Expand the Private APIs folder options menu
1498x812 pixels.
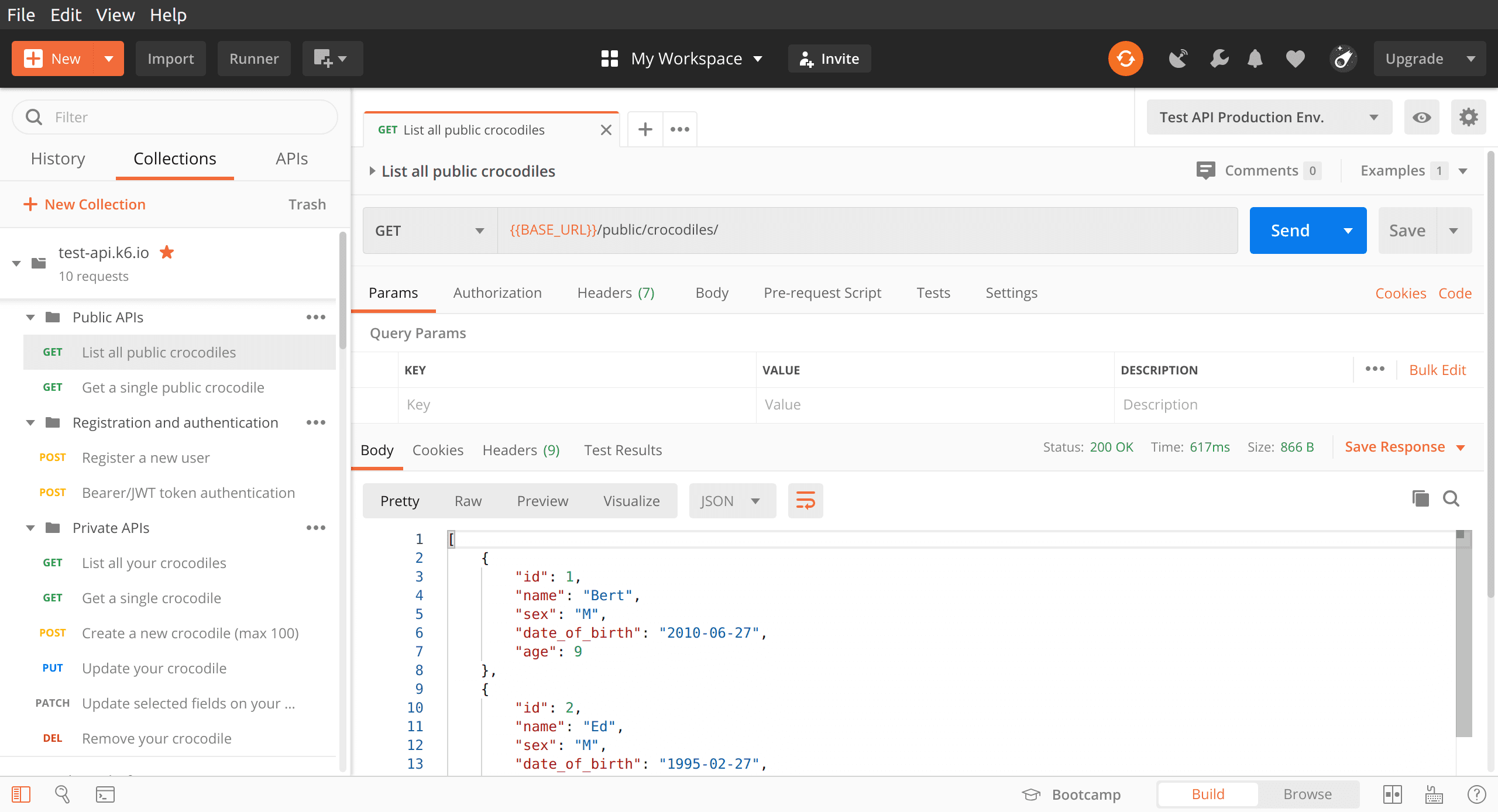pos(316,527)
